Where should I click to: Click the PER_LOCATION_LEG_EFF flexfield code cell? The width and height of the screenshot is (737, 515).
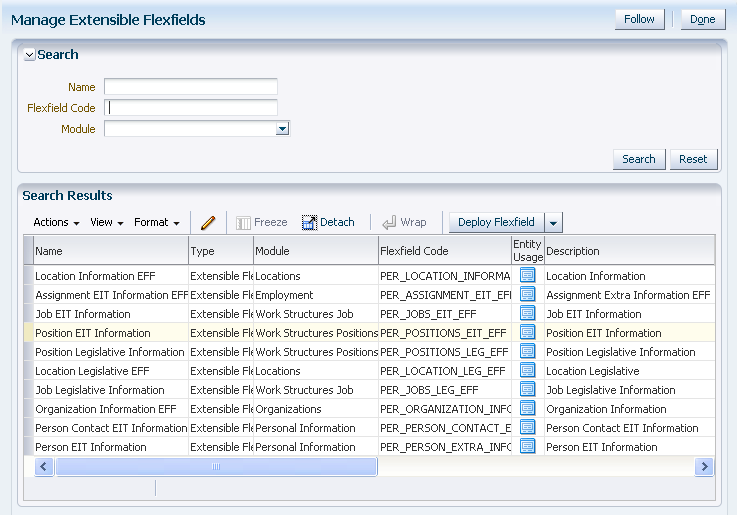click(x=445, y=371)
